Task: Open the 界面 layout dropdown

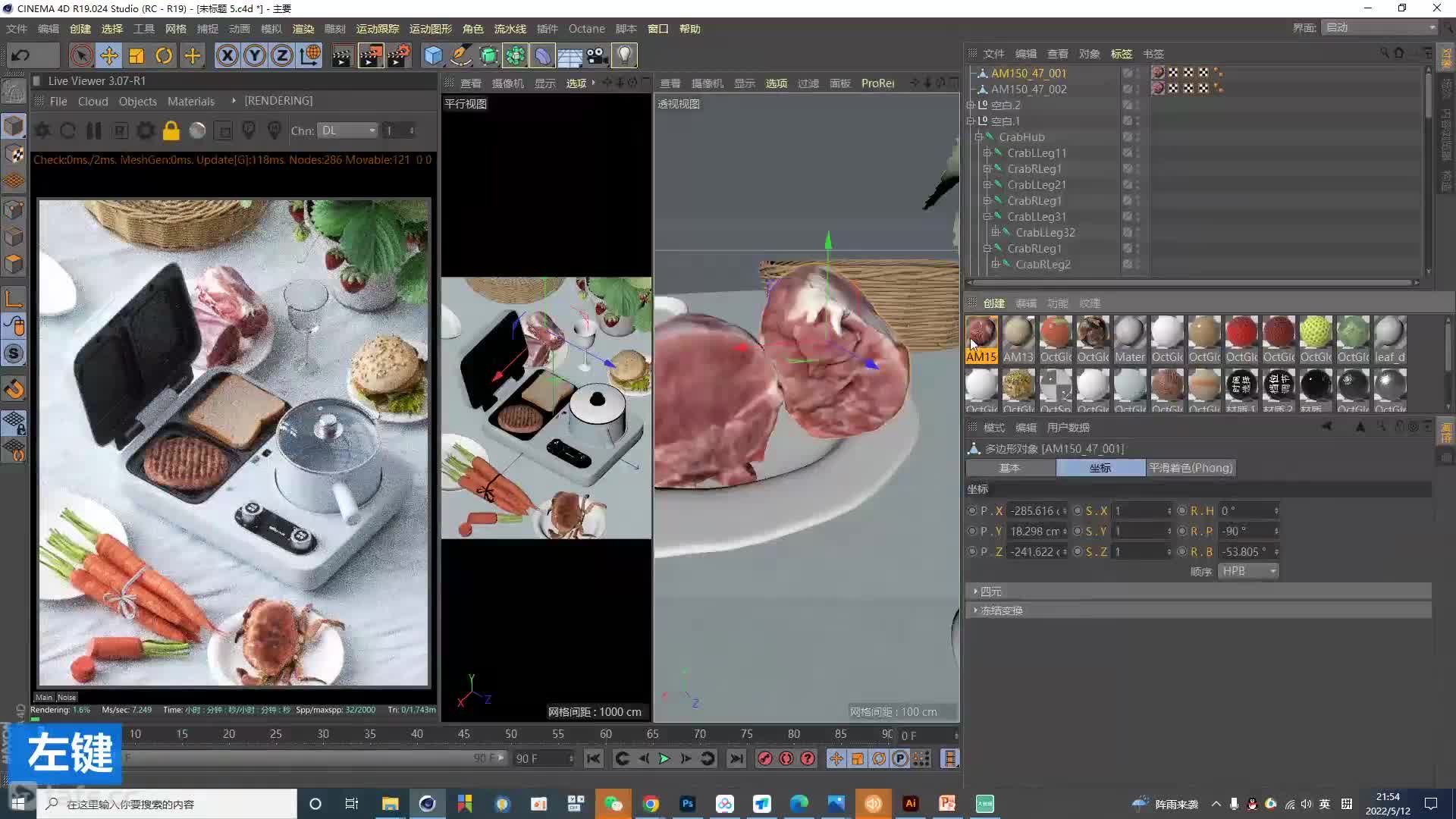Action: pyautogui.click(x=1380, y=27)
